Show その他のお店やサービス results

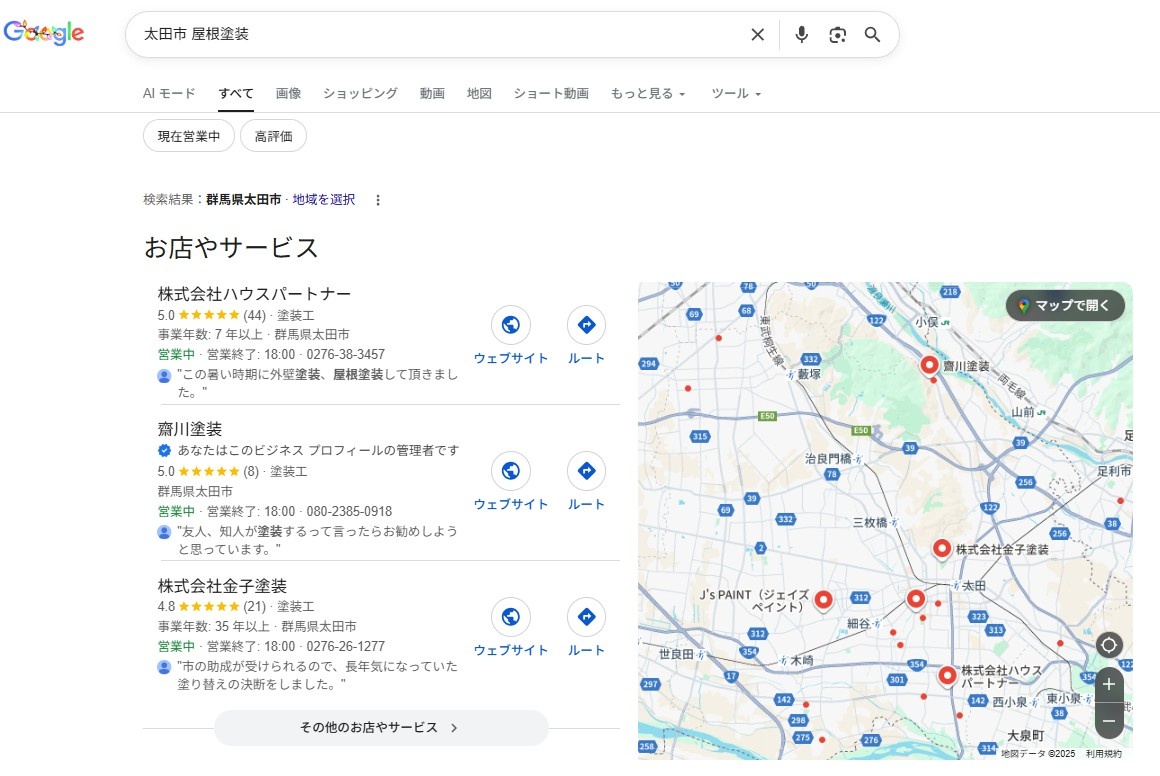(x=380, y=728)
